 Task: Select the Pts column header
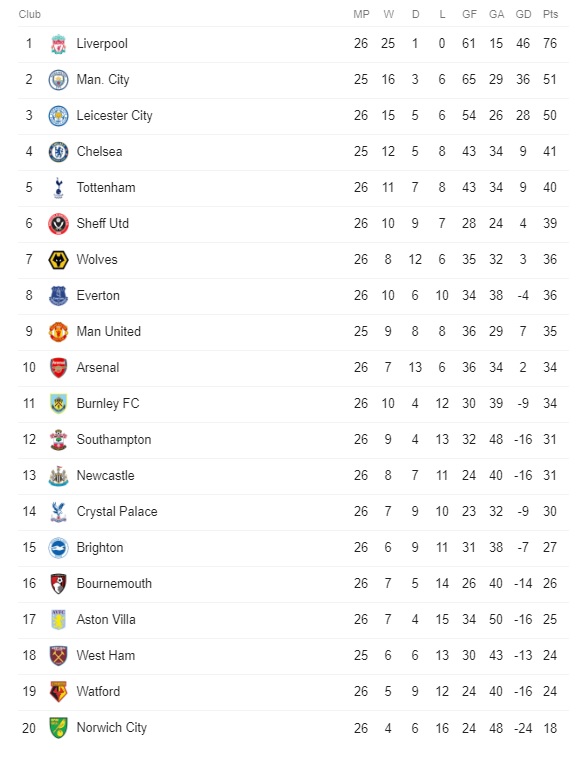(550, 14)
